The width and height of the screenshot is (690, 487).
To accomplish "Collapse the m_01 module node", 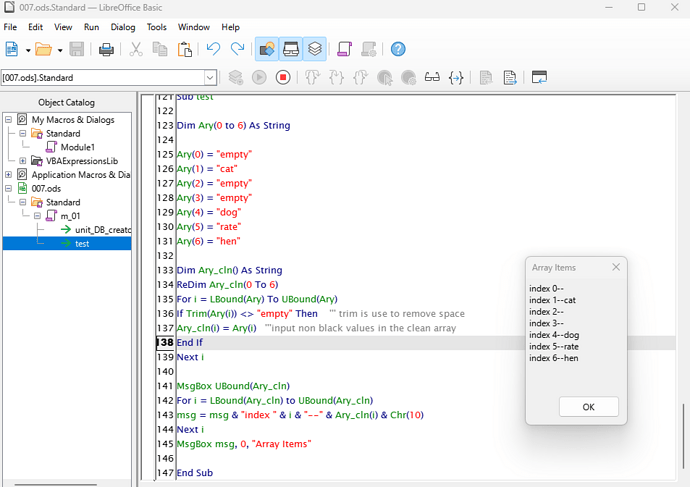I will [x=37, y=216].
